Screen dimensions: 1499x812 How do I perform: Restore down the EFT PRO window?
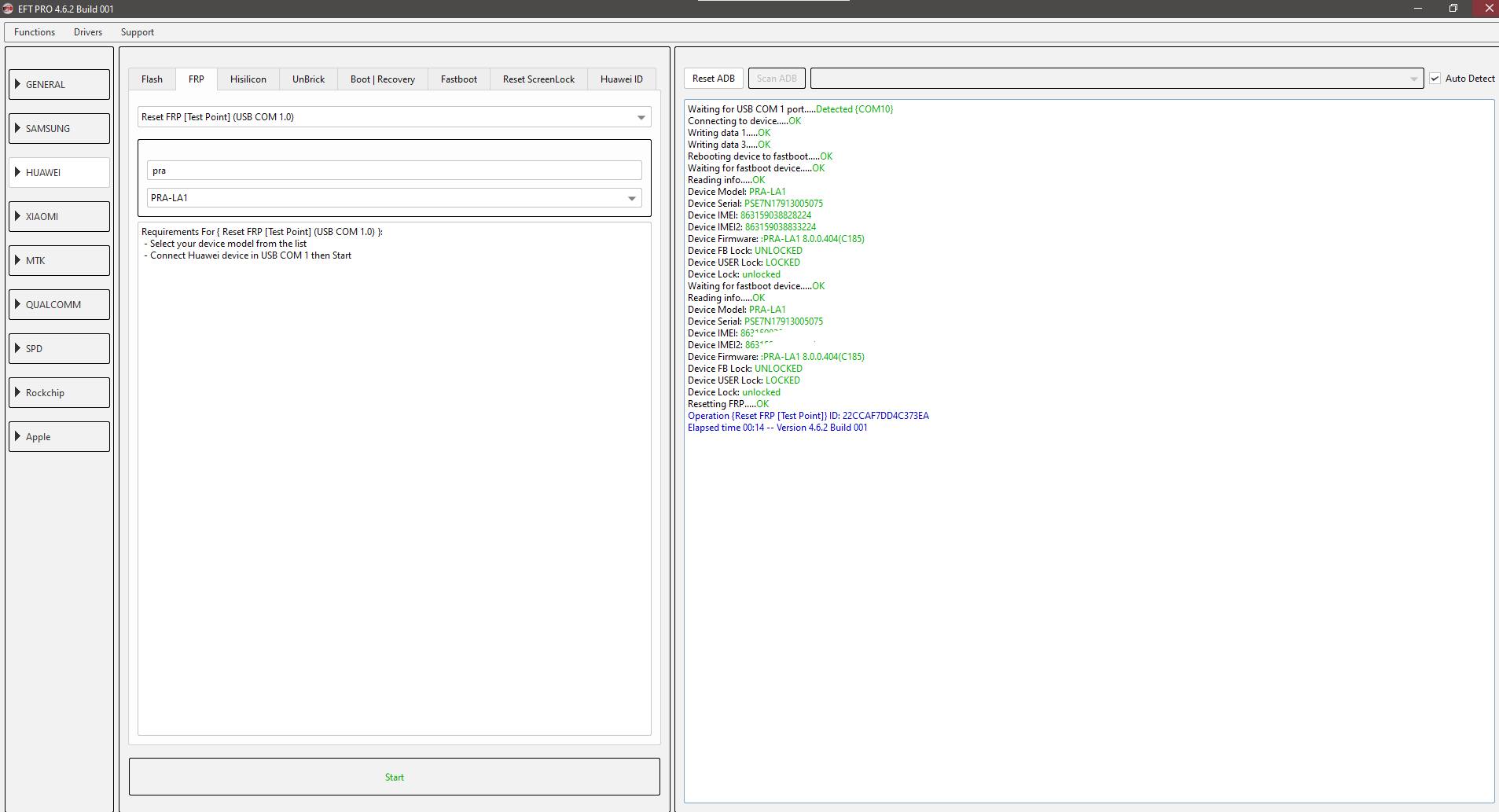point(1453,9)
